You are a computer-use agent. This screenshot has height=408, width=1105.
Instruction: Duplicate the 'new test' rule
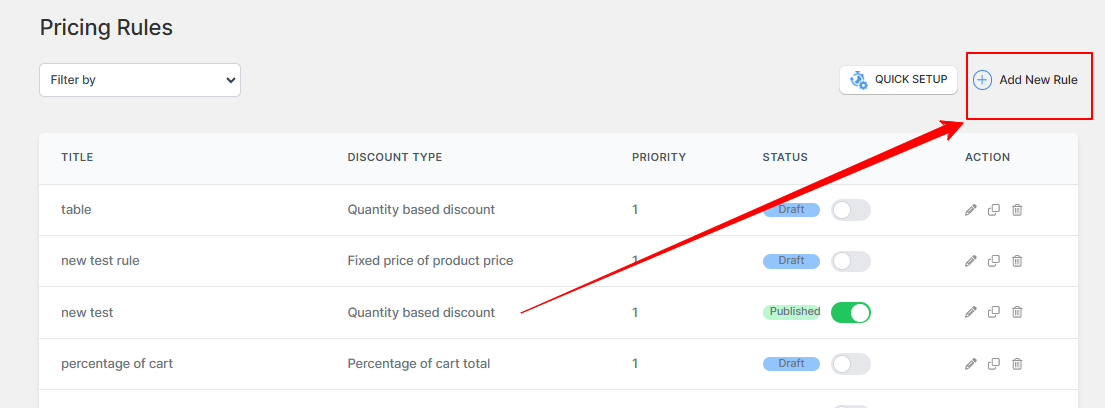994,311
